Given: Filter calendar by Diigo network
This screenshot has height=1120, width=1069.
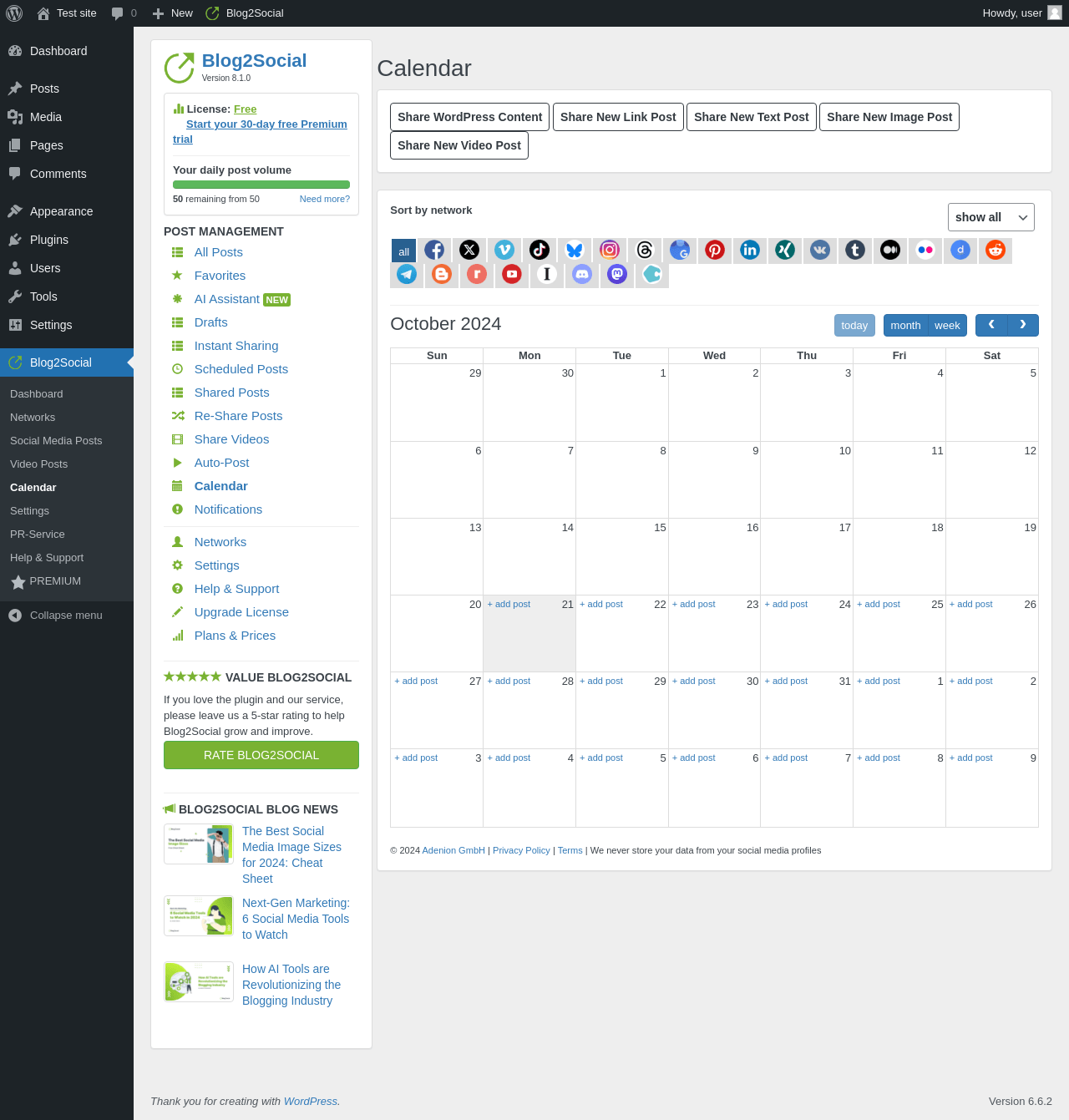Looking at the screenshot, I should (x=960, y=250).
